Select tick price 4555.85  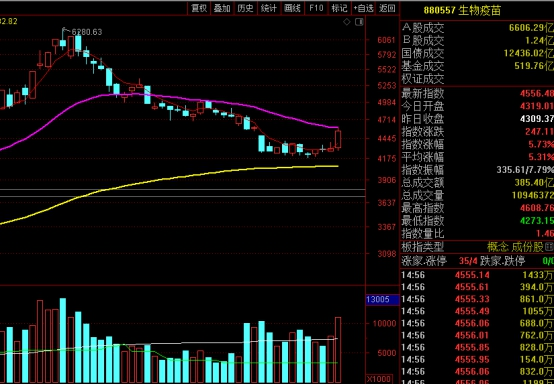pyautogui.click(x=472, y=348)
